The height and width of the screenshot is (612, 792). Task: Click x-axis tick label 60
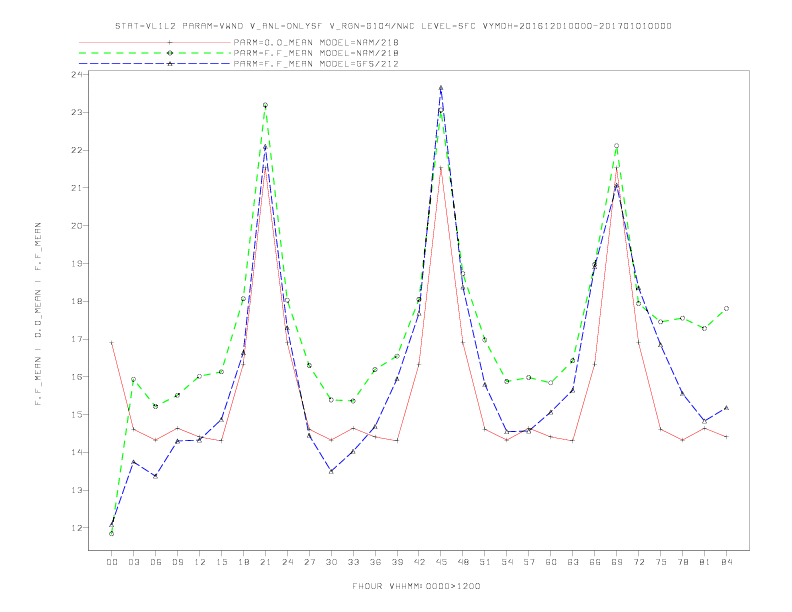551,562
